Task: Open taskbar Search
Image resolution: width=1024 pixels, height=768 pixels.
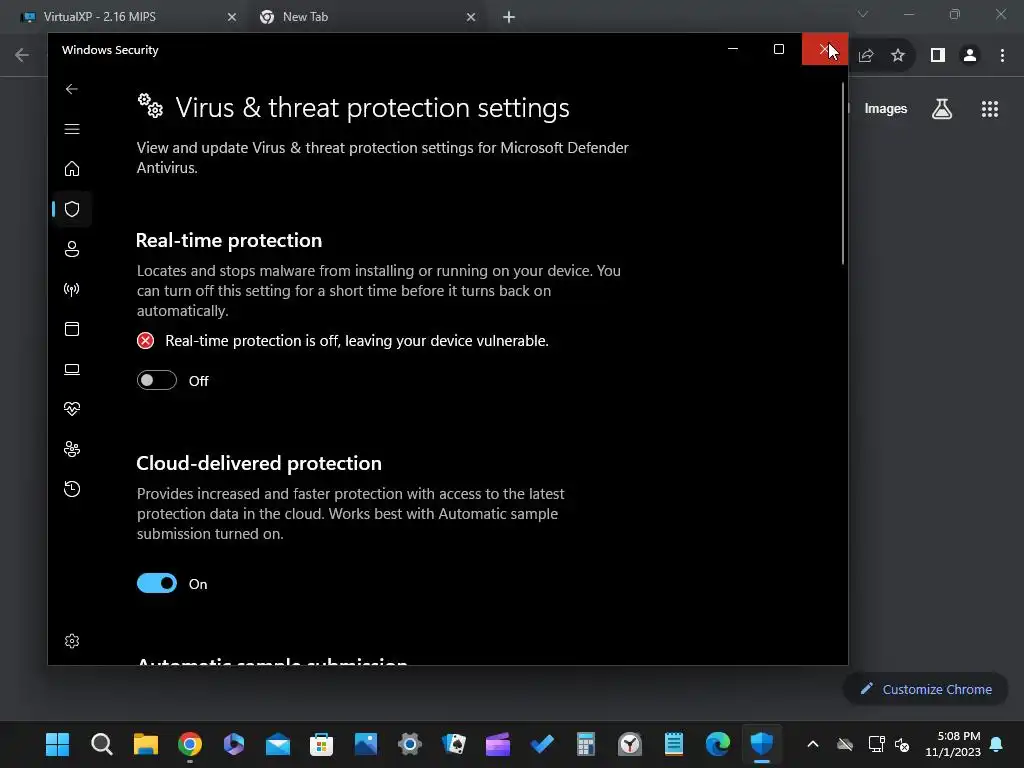Action: (x=101, y=744)
